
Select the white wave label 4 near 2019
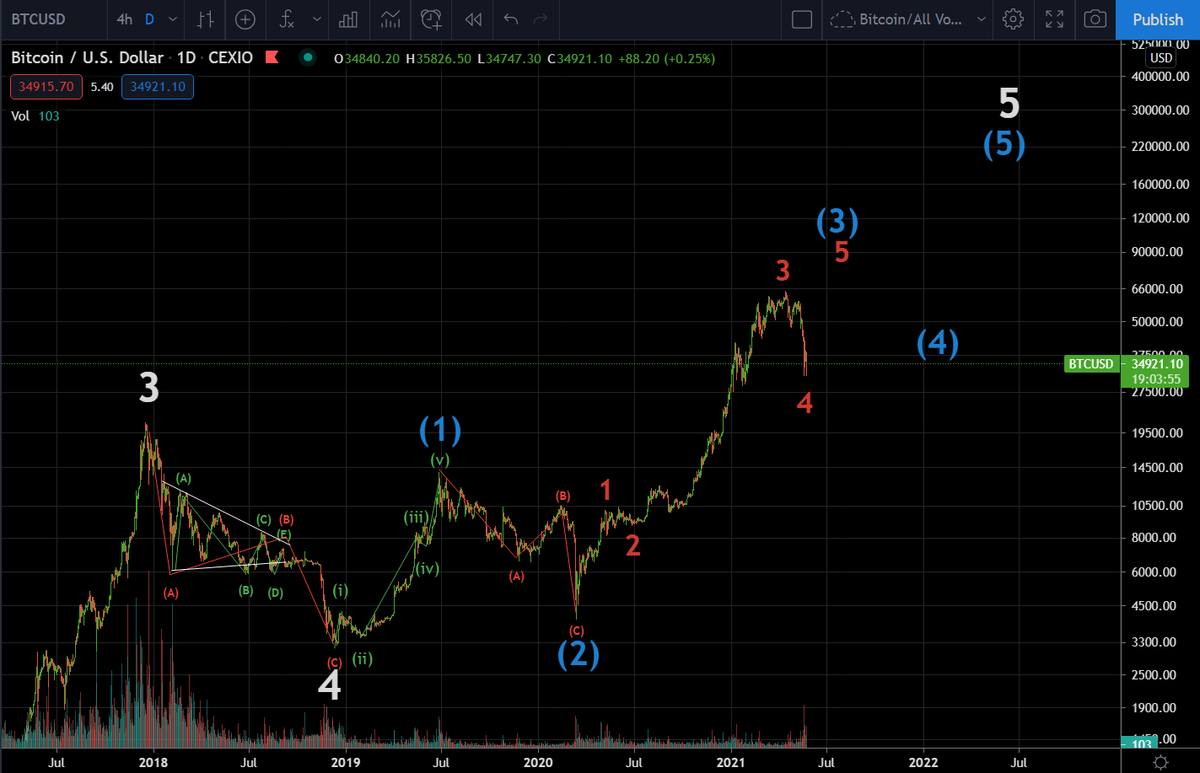click(330, 685)
